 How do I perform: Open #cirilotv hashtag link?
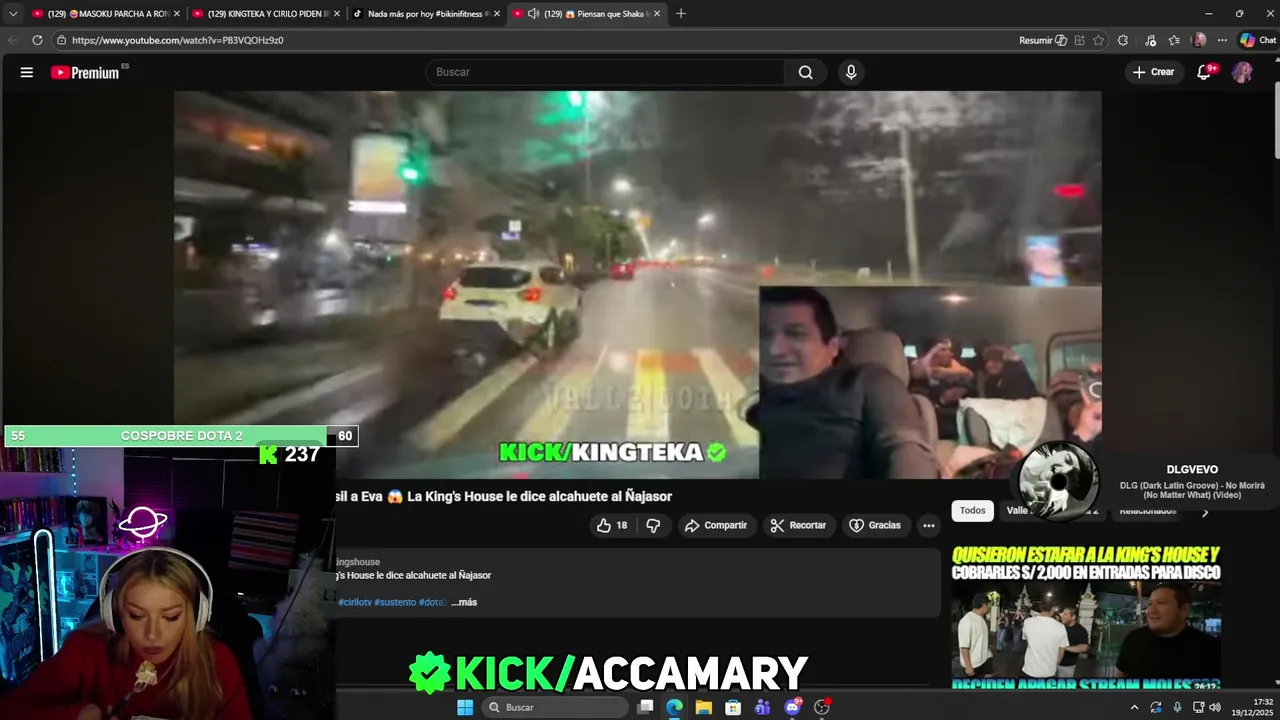(x=355, y=602)
